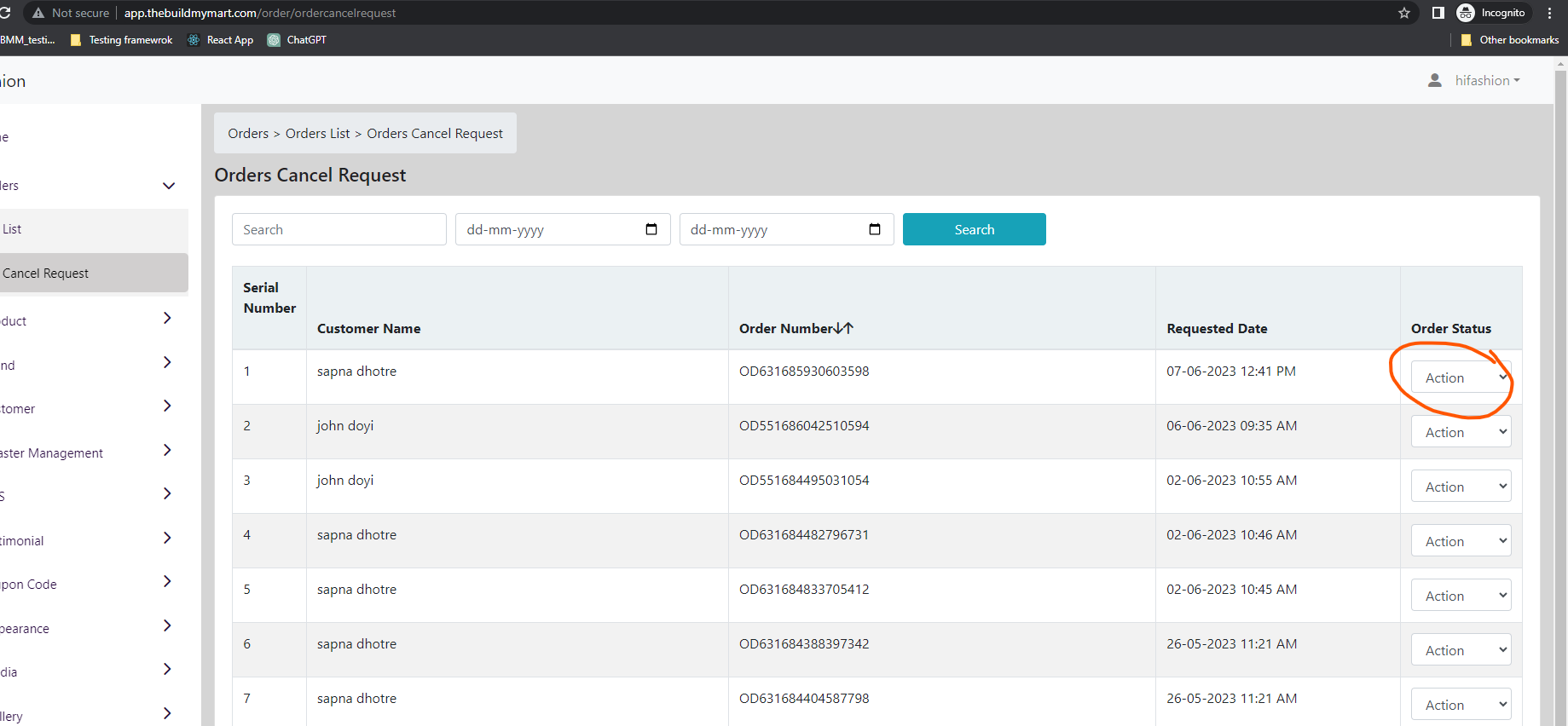Open Action dropdown for order OD631684404587798
This screenshot has width=1568, height=726.
coord(1461,705)
